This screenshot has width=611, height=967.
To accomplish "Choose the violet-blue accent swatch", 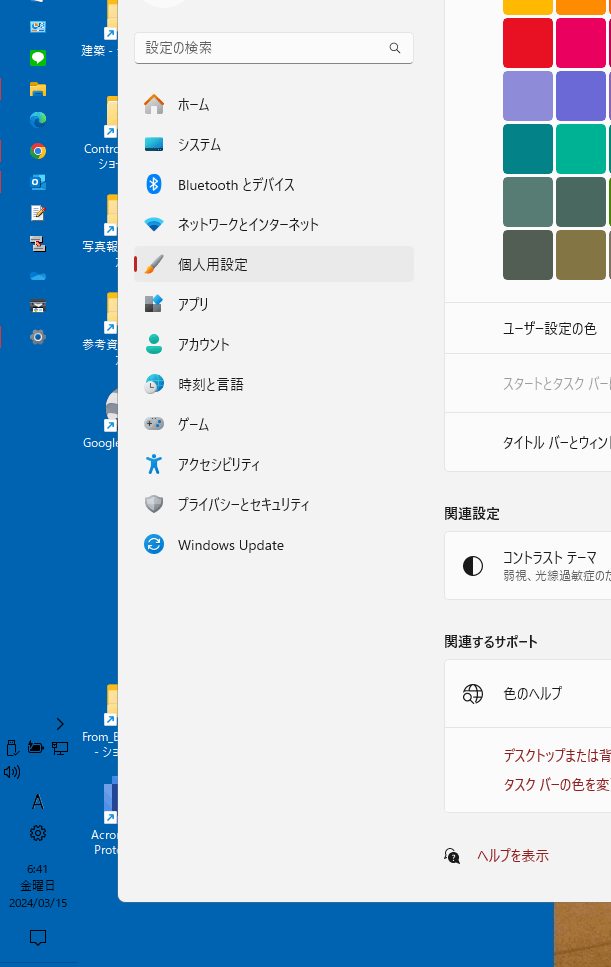I will coord(581,96).
